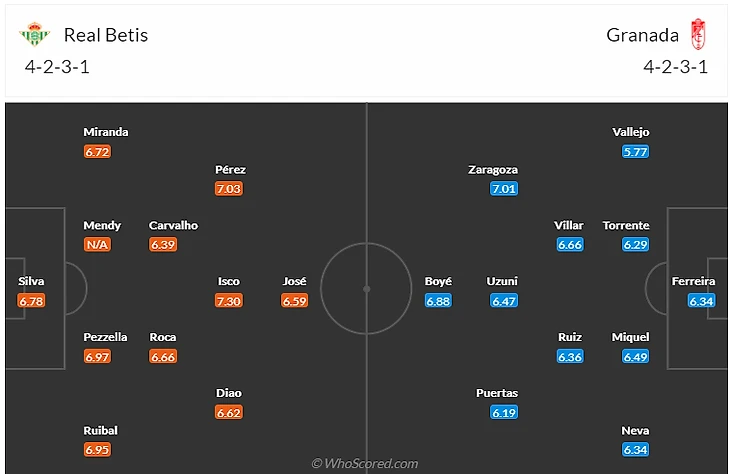Click the Real Betis club crest
Image resolution: width=730 pixels, height=474 pixels.
34,35
